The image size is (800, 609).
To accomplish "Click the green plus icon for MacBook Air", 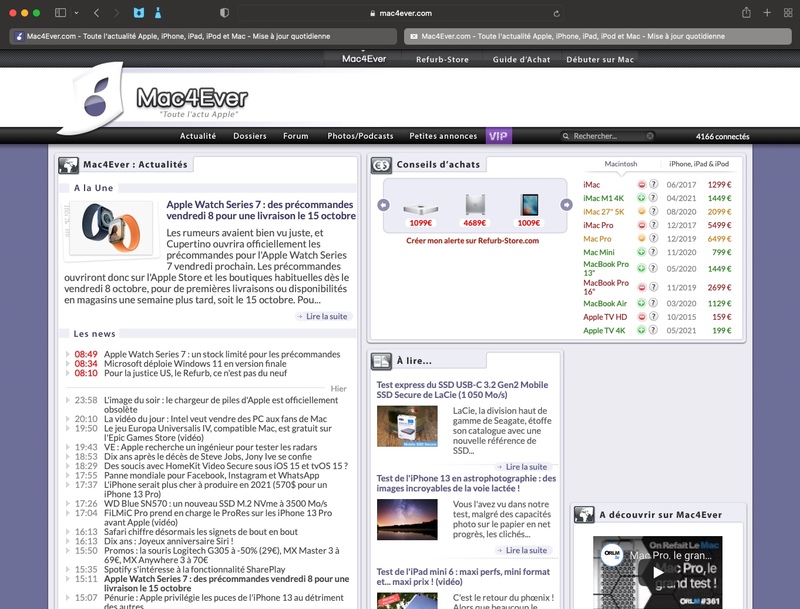I will point(642,303).
